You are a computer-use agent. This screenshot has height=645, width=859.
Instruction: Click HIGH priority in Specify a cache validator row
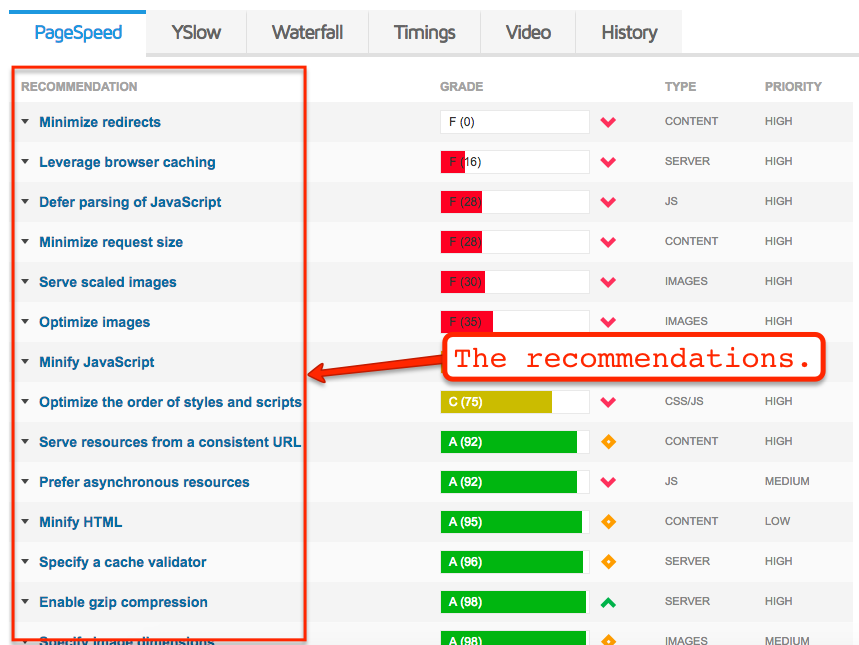point(778,561)
